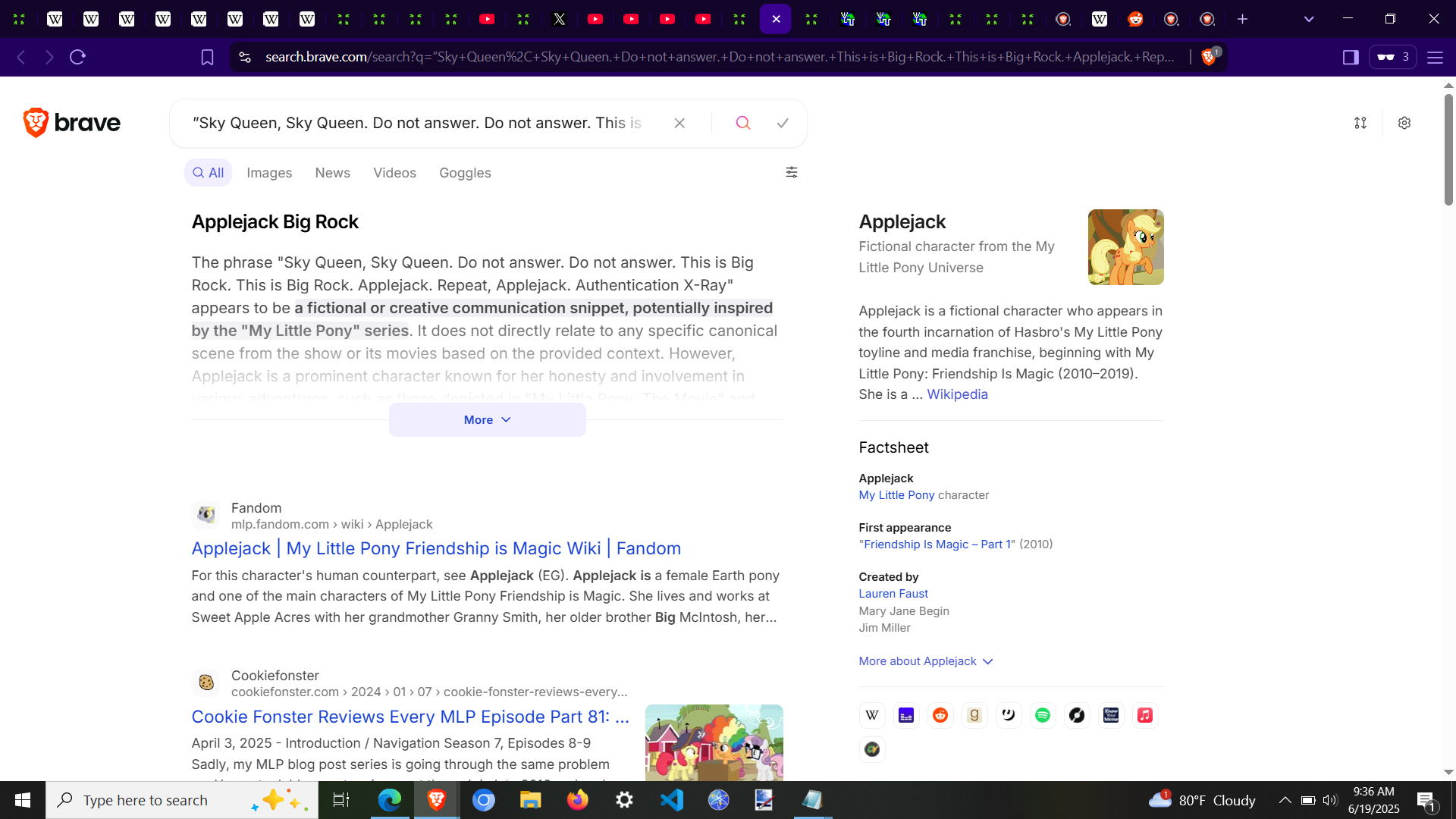Open new tab with plus button
The width and height of the screenshot is (1456, 819).
[1242, 19]
